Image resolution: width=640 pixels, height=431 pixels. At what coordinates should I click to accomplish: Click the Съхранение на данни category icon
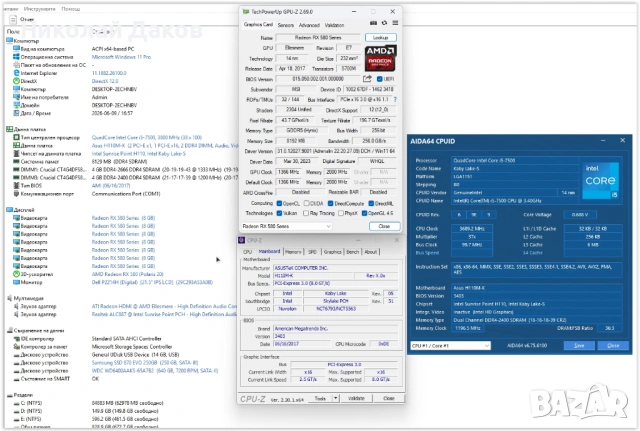tap(9, 330)
